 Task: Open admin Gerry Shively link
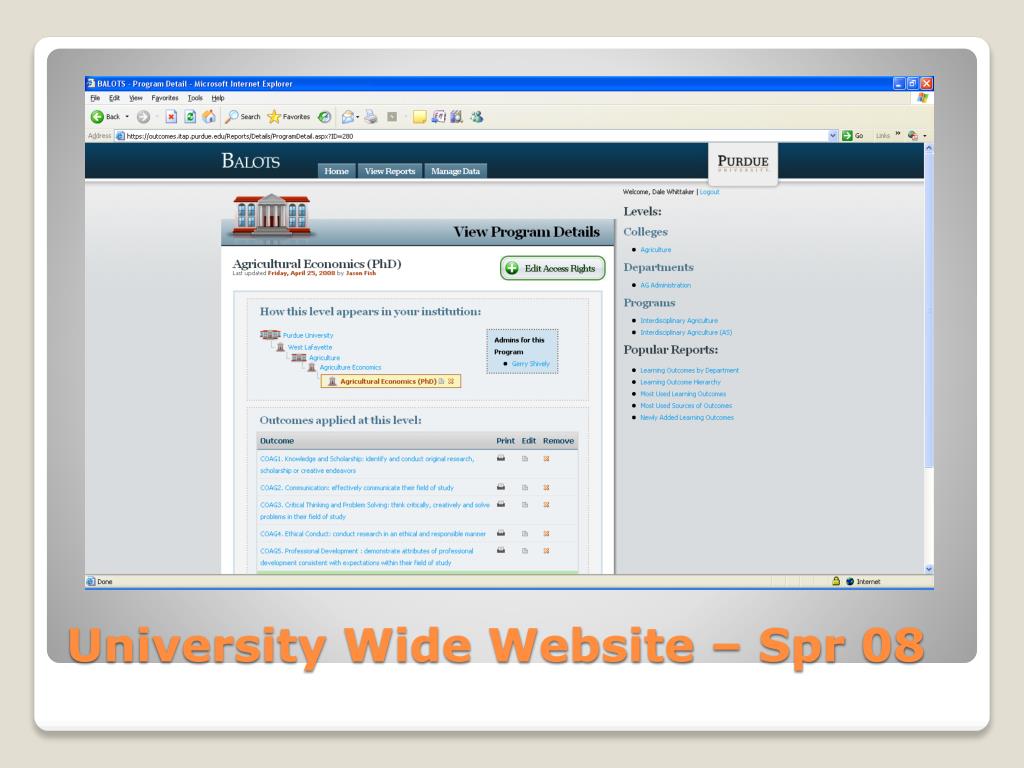(x=530, y=364)
